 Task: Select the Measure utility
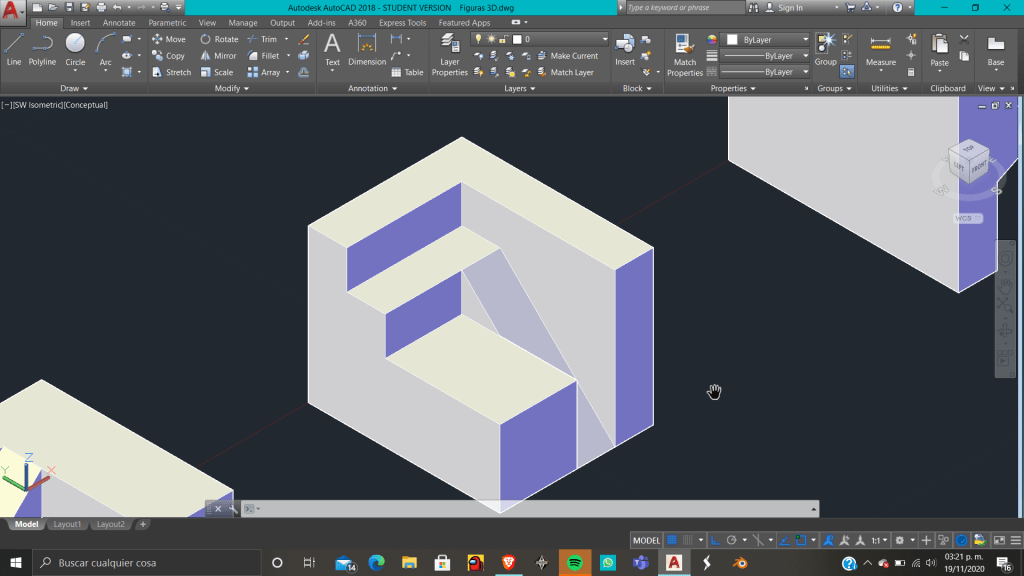tap(880, 50)
